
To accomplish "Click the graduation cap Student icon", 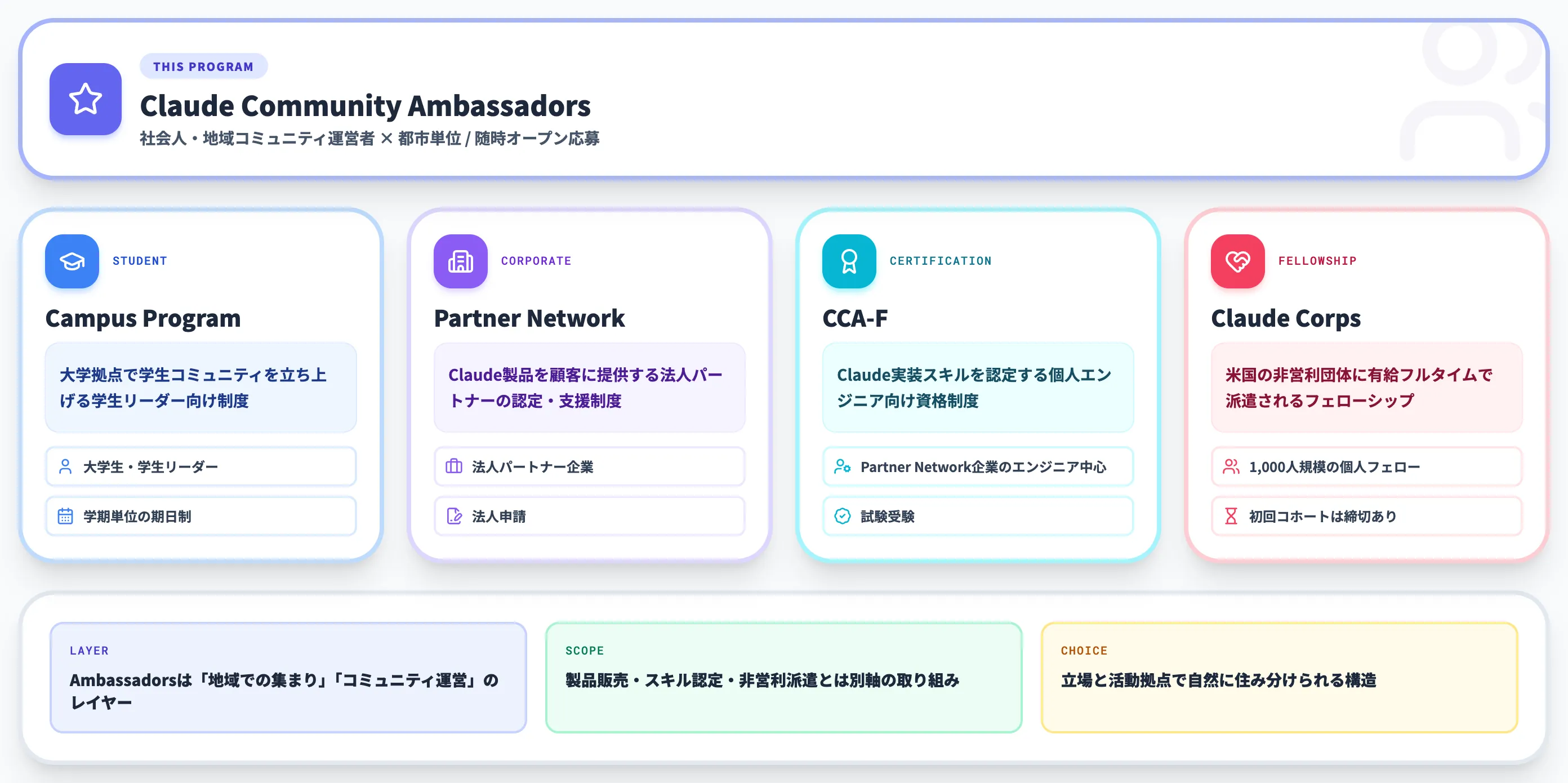I will pyautogui.click(x=72, y=261).
